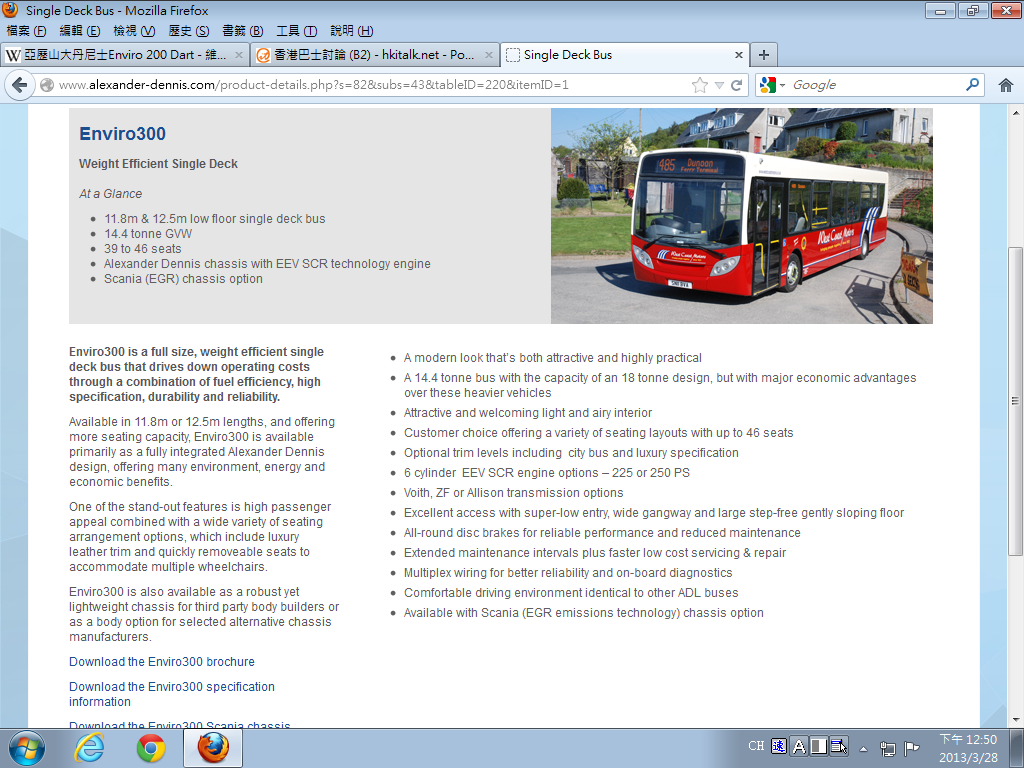Click '39 to 46 seats' bullet

pos(142,249)
